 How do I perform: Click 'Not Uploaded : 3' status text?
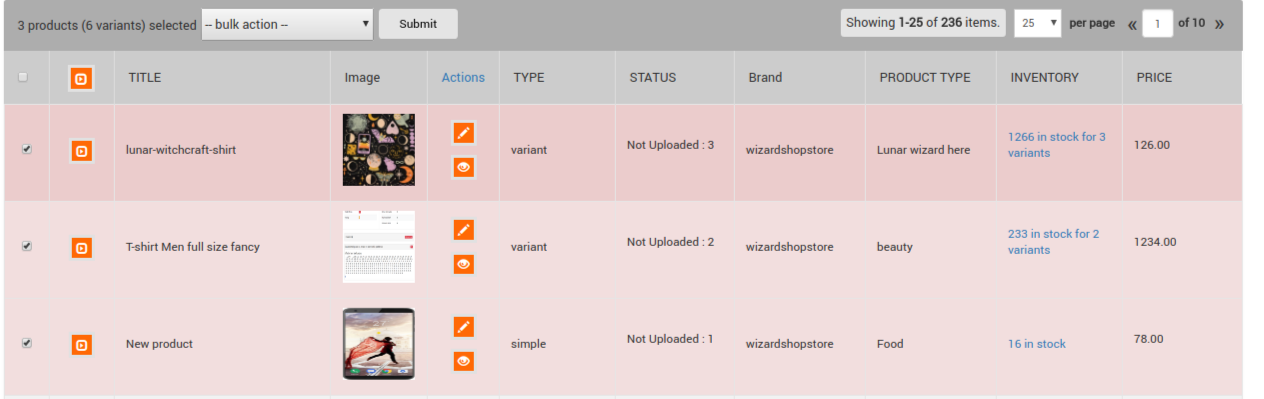pos(670,145)
